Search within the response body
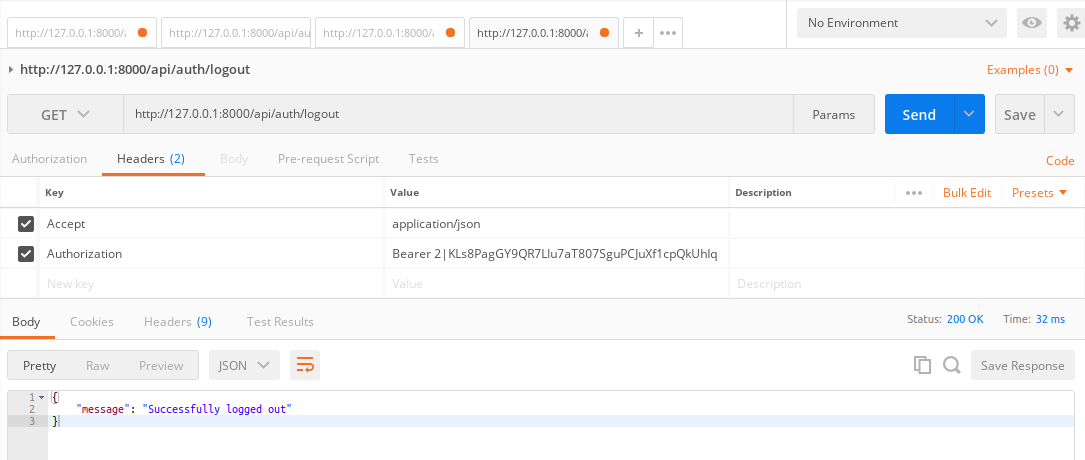1085x460 pixels. (x=951, y=365)
